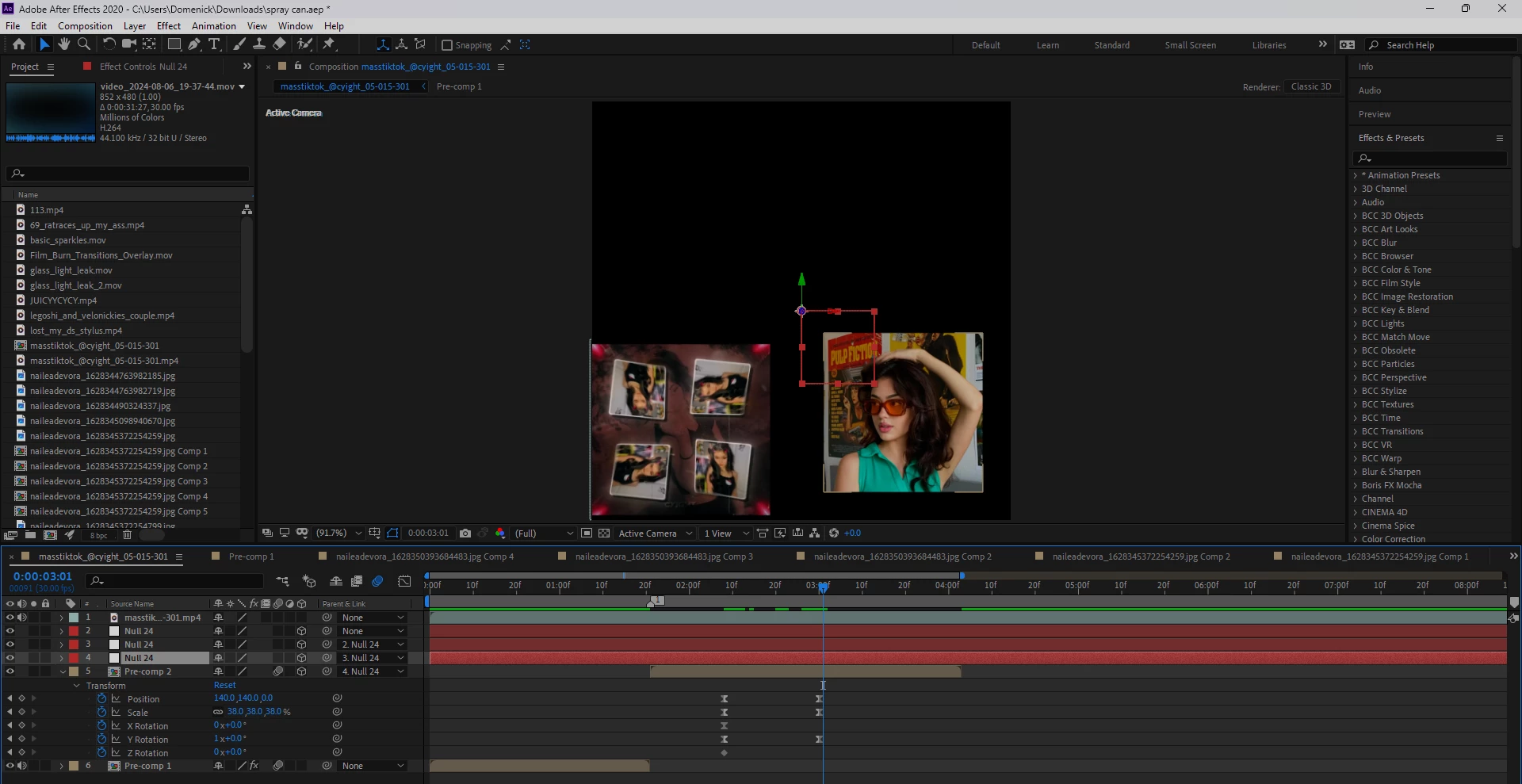The width and height of the screenshot is (1522, 784).
Task: Click the tan label swatch of Pre-comp 2
Action: point(74,672)
